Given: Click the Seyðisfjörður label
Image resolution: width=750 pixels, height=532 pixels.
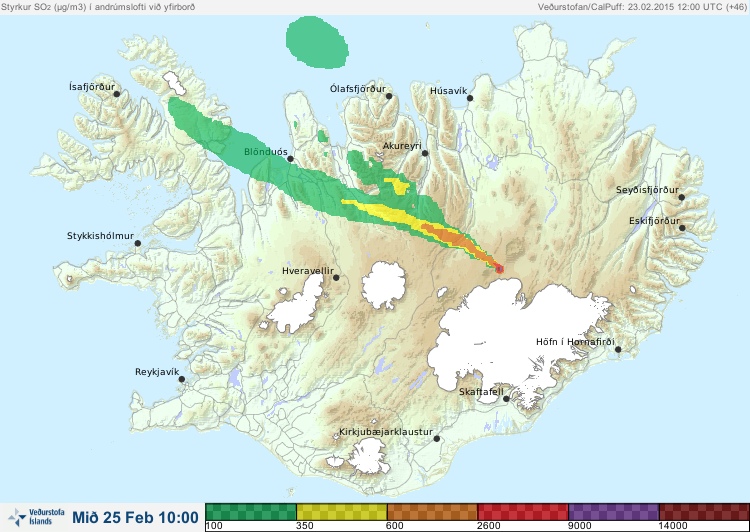Looking at the screenshot, I should 647,190.
